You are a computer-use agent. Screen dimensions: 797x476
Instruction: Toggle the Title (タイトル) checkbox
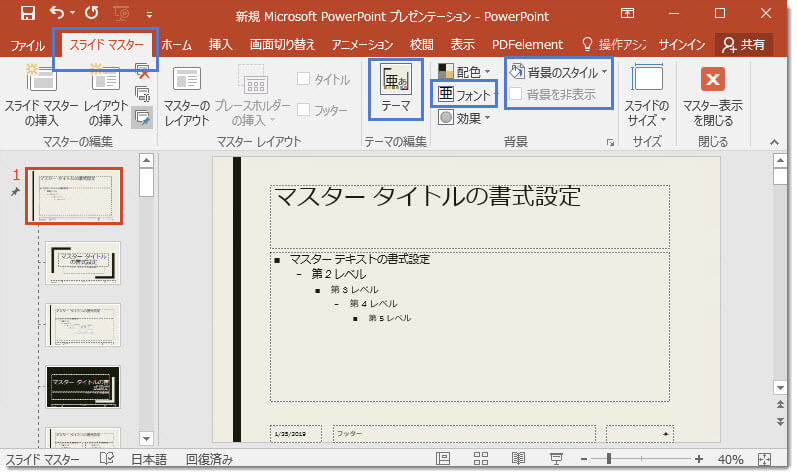304,80
